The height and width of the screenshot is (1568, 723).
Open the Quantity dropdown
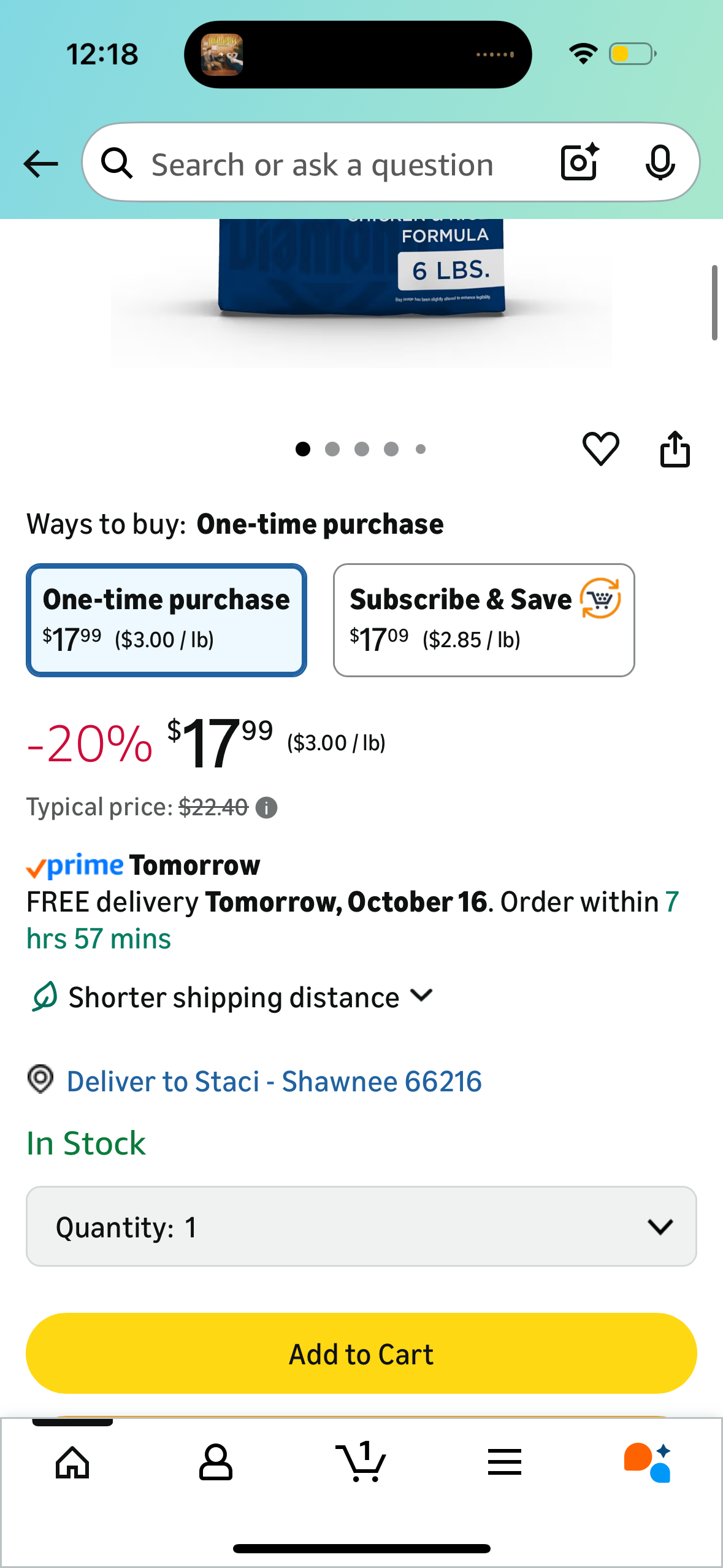361,1226
